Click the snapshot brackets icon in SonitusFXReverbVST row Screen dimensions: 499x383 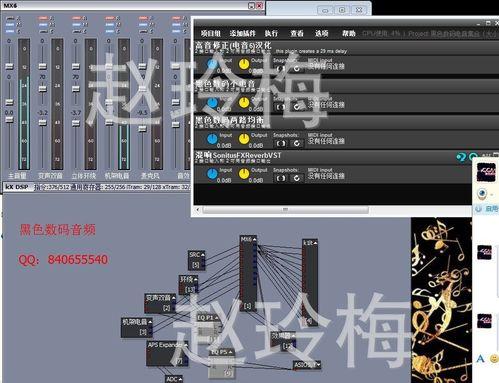(x=281, y=178)
